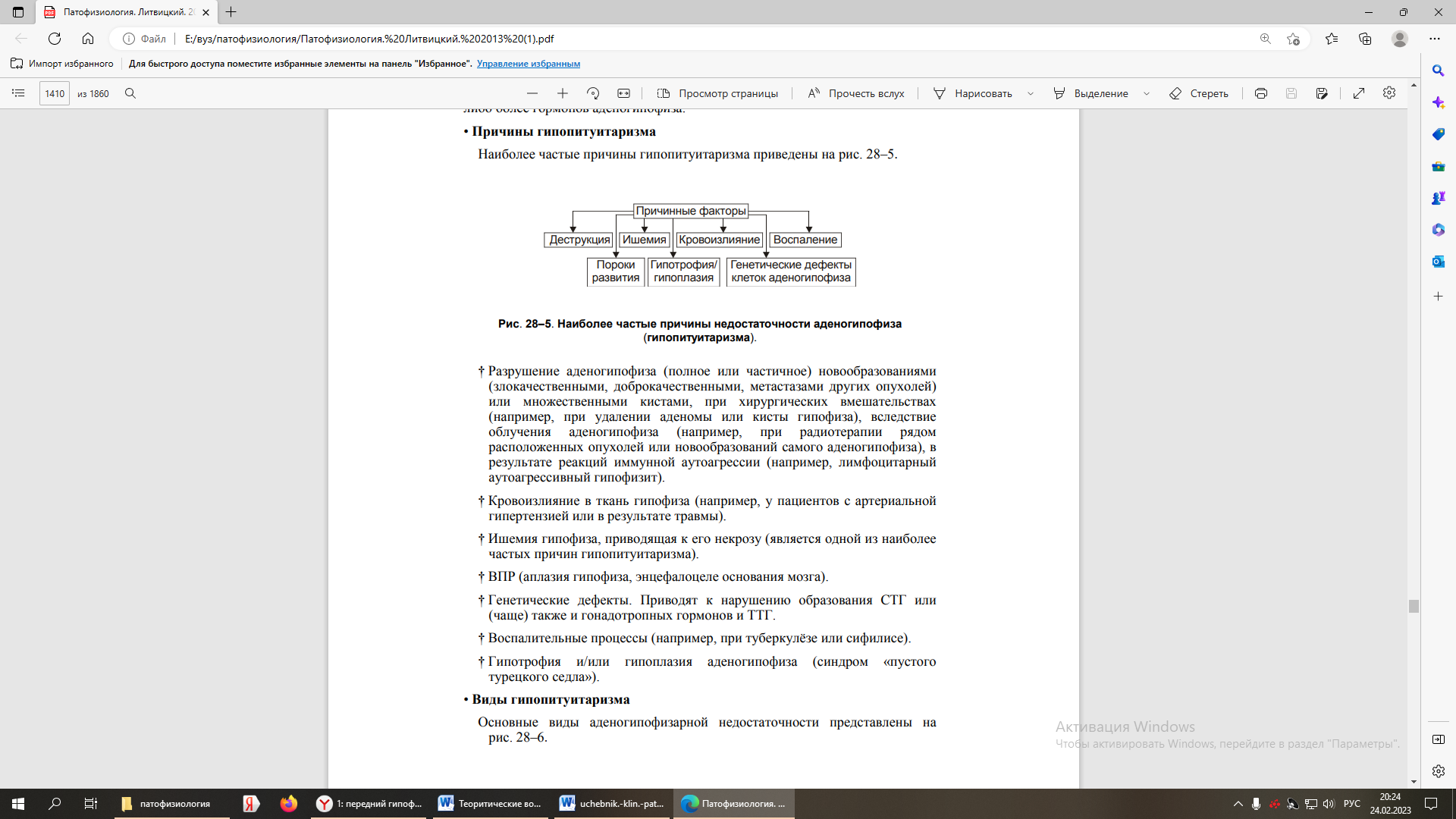Open the Windows Start menu
Image resolution: width=1456 pixels, height=819 pixels.
(18, 804)
